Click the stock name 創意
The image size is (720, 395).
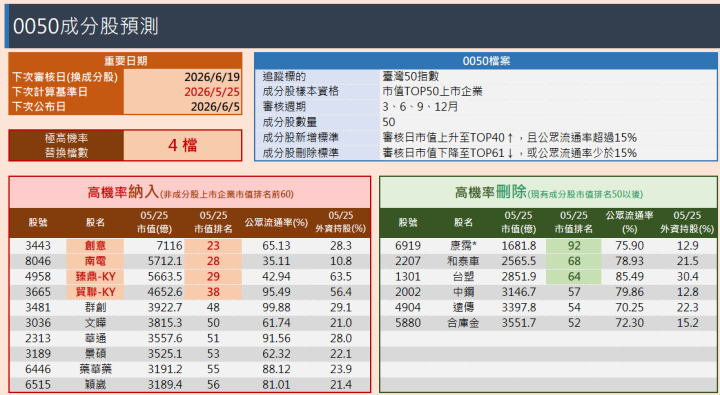(95, 246)
